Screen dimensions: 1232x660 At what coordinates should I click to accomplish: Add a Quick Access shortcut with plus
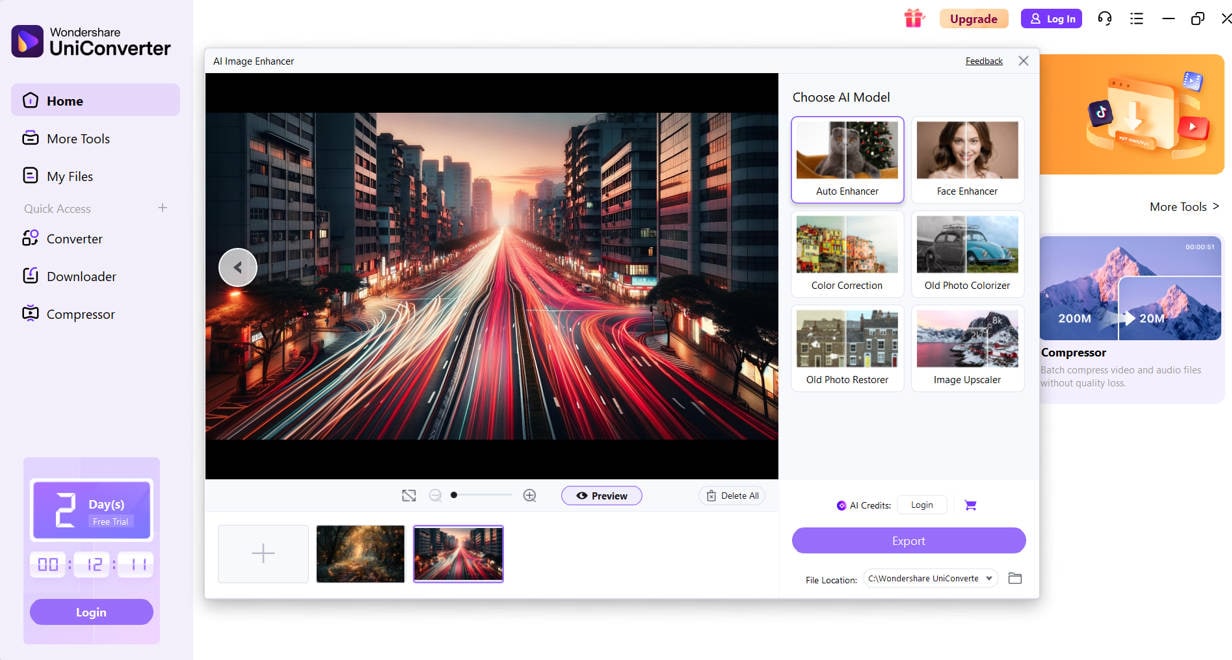point(163,208)
